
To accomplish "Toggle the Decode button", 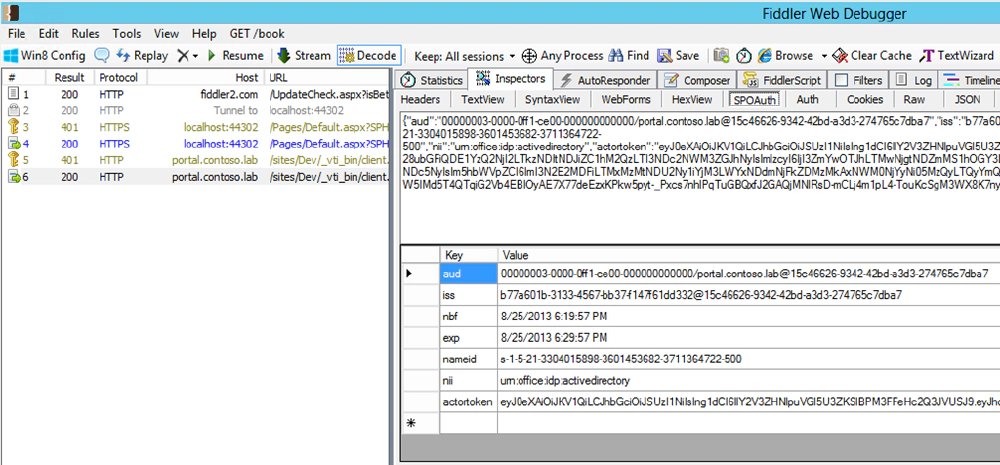I will tap(369, 55).
